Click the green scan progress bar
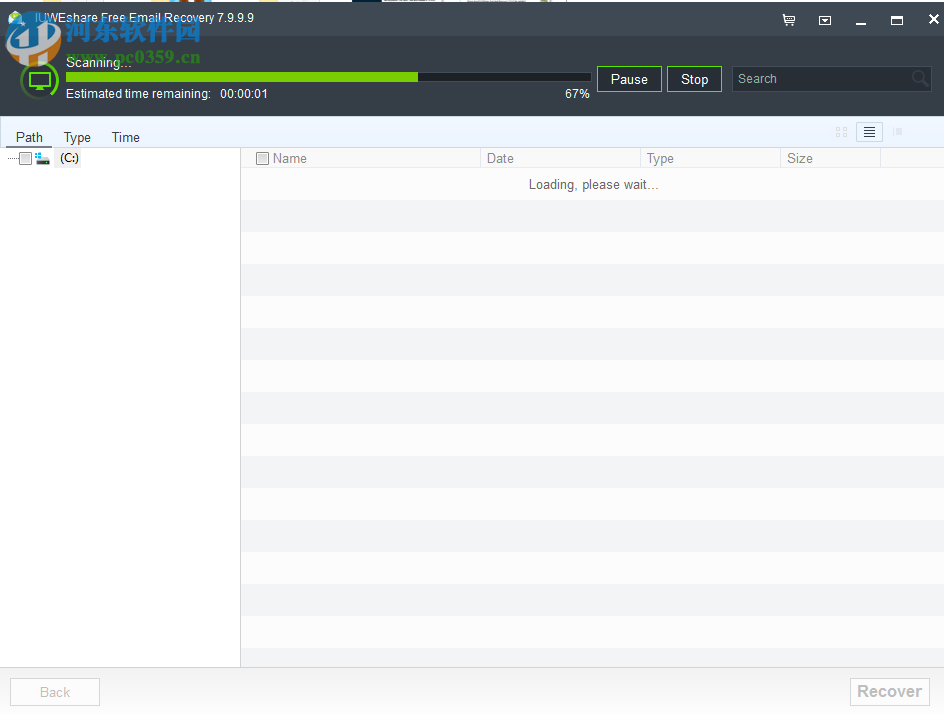 (x=240, y=77)
